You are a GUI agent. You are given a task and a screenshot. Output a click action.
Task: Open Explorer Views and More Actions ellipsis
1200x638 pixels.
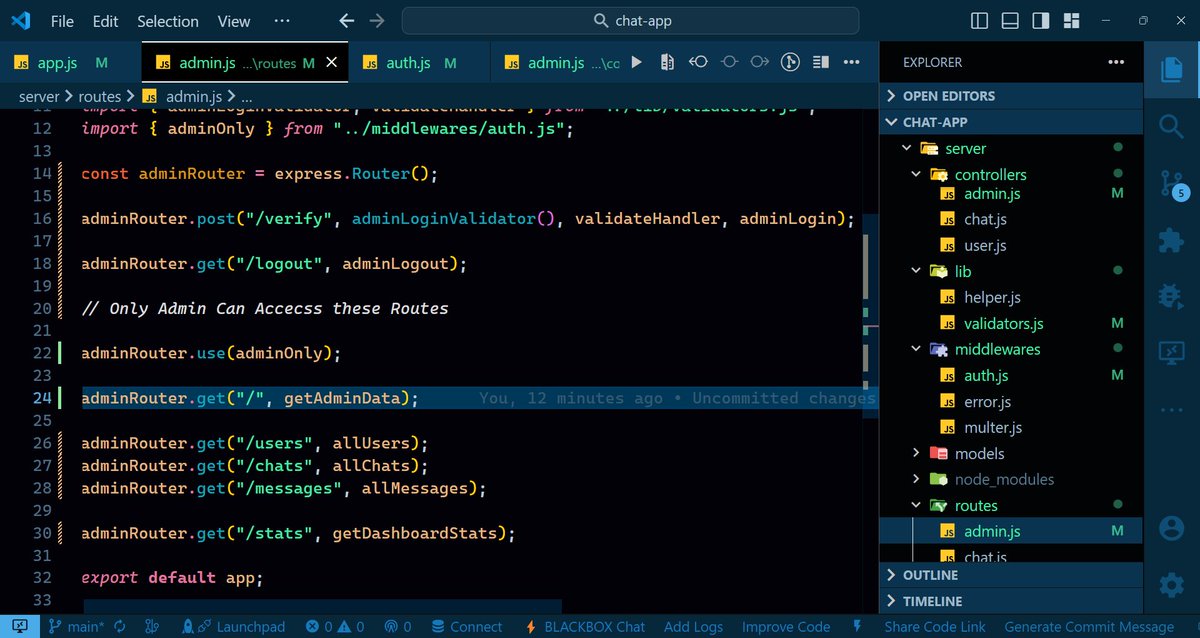pyautogui.click(x=1116, y=62)
